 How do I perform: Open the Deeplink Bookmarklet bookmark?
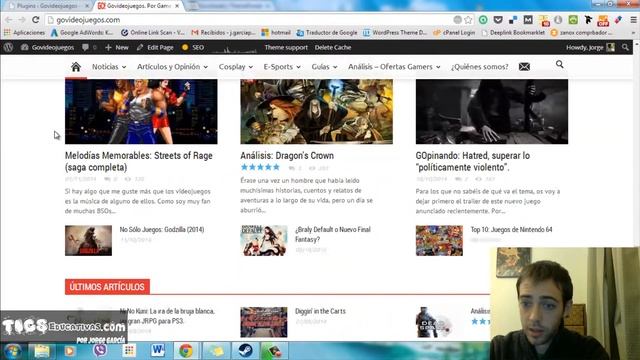click(x=513, y=32)
